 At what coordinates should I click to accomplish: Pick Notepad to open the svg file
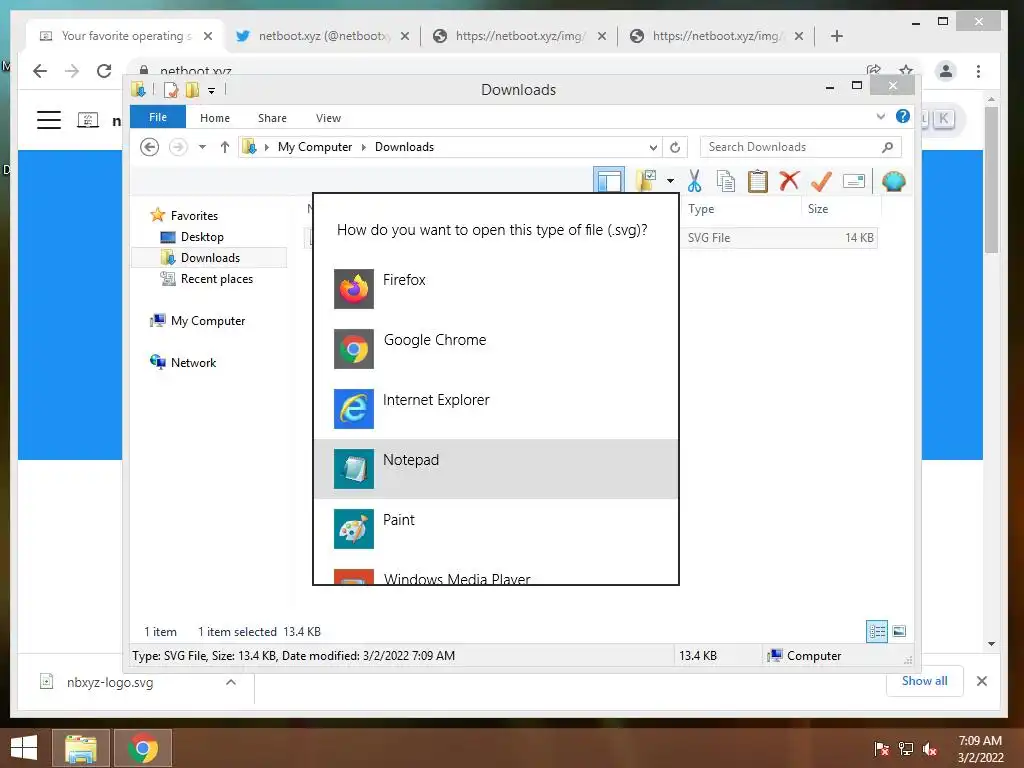coord(496,469)
